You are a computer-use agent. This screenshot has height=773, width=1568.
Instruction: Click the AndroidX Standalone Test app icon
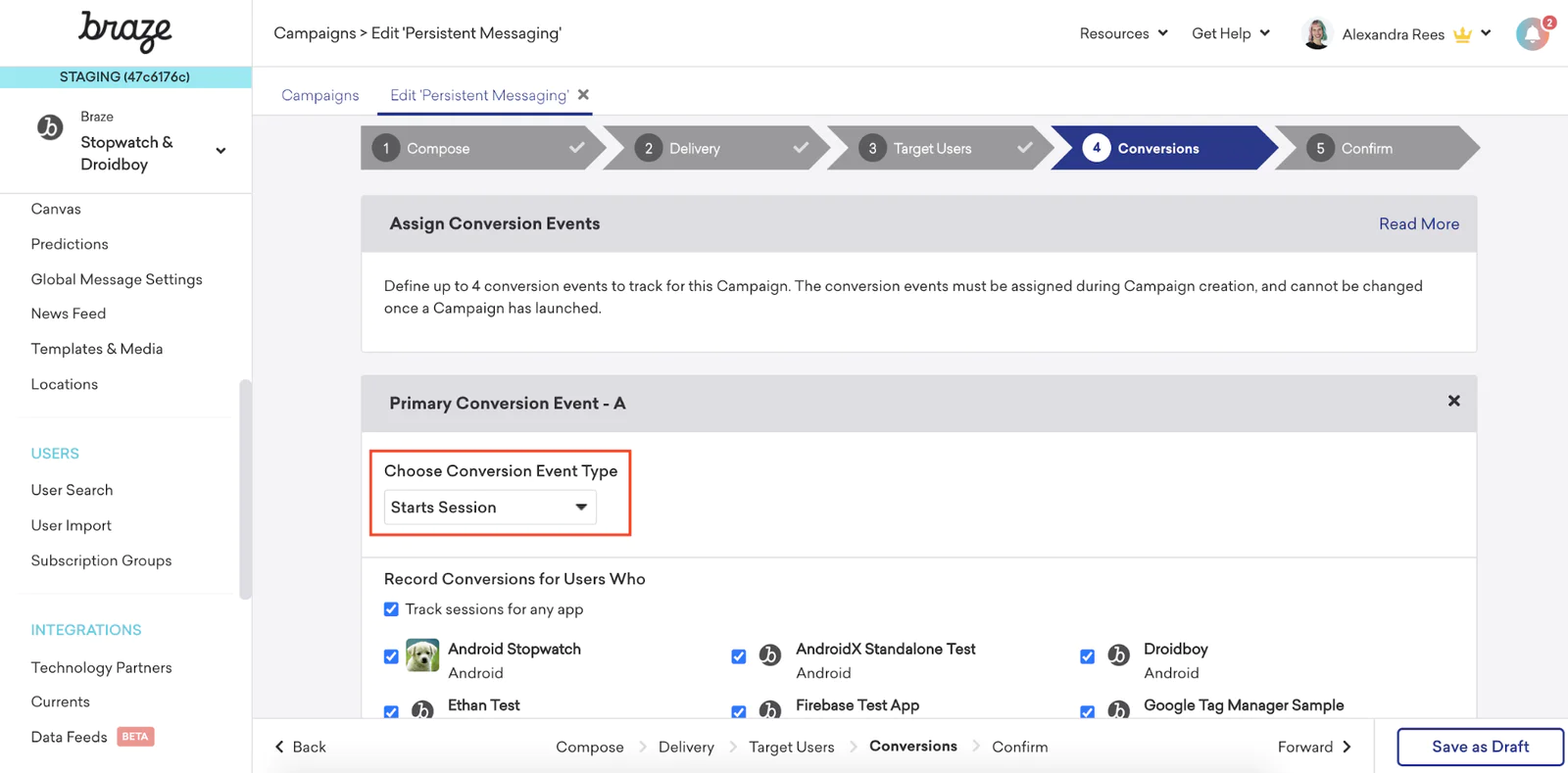(x=770, y=655)
